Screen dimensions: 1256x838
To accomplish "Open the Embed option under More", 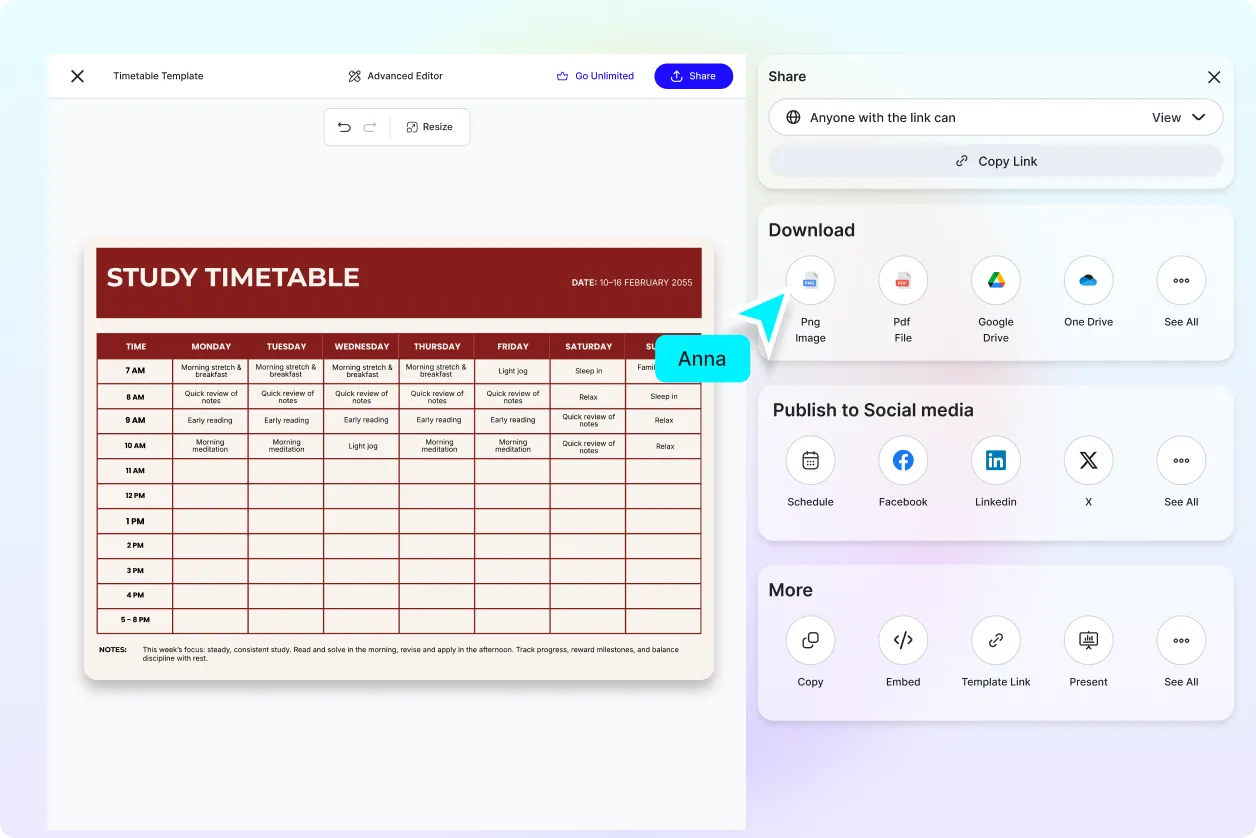I will [x=902, y=640].
